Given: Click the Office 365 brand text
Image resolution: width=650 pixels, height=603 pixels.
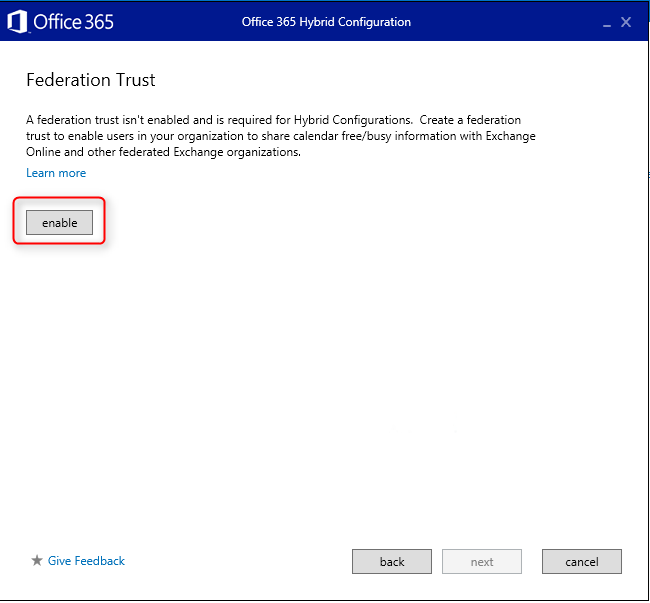Looking at the screenshot, I should [x=73, y=22].
